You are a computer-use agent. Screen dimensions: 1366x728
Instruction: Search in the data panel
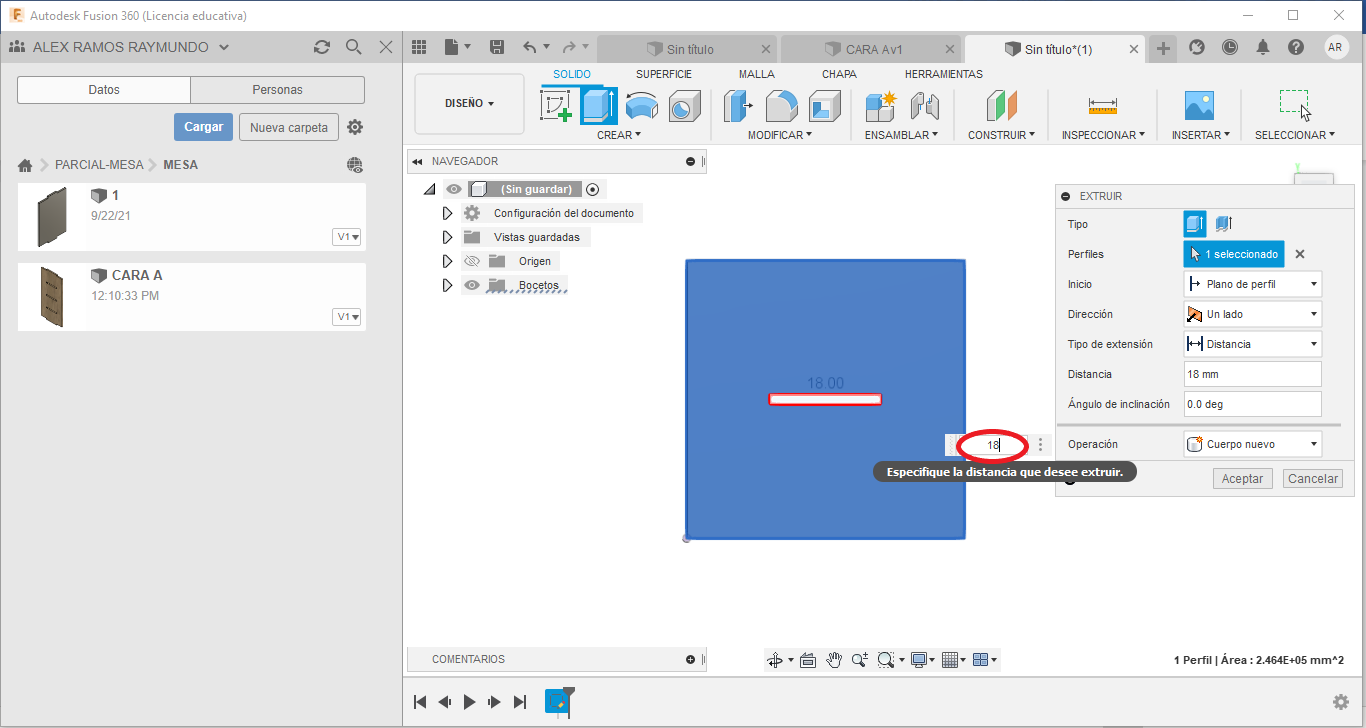click(x=353, y=47)
